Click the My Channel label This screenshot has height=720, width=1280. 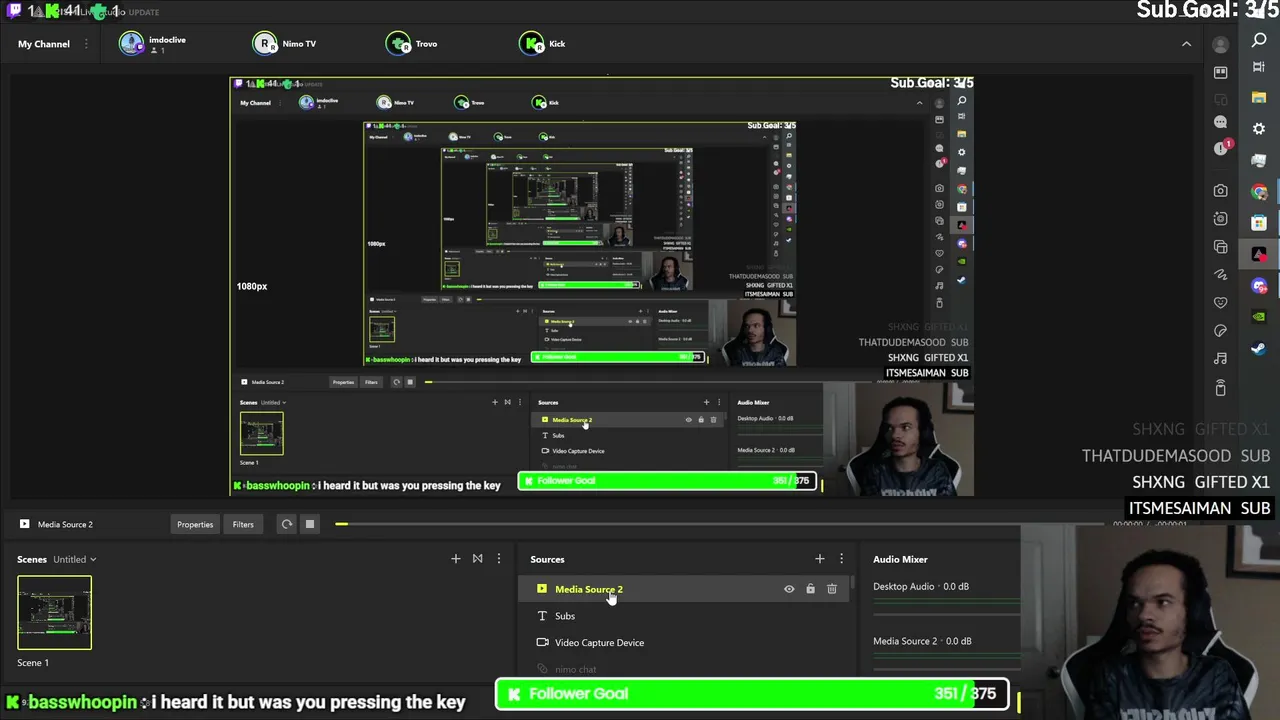pyautogui.click(x=44, y=44)
